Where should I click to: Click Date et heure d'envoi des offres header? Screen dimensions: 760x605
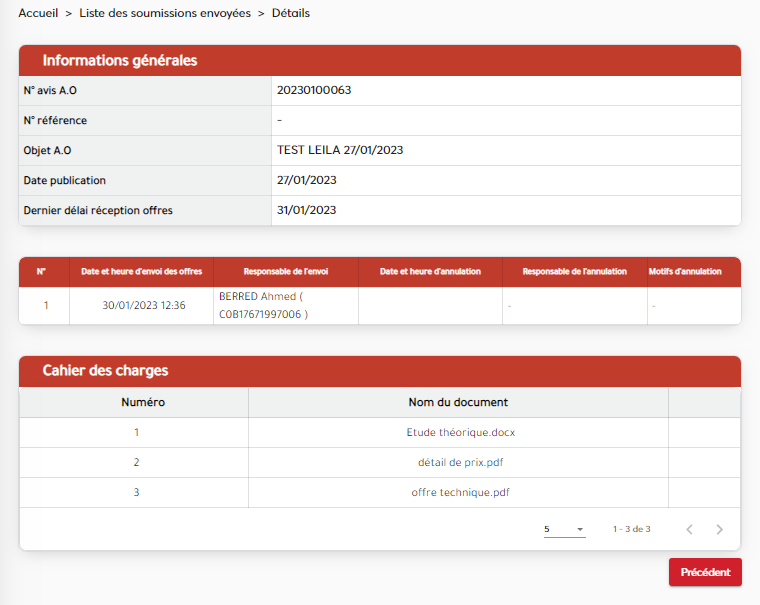pyautogui.click(x=142, y=272)
